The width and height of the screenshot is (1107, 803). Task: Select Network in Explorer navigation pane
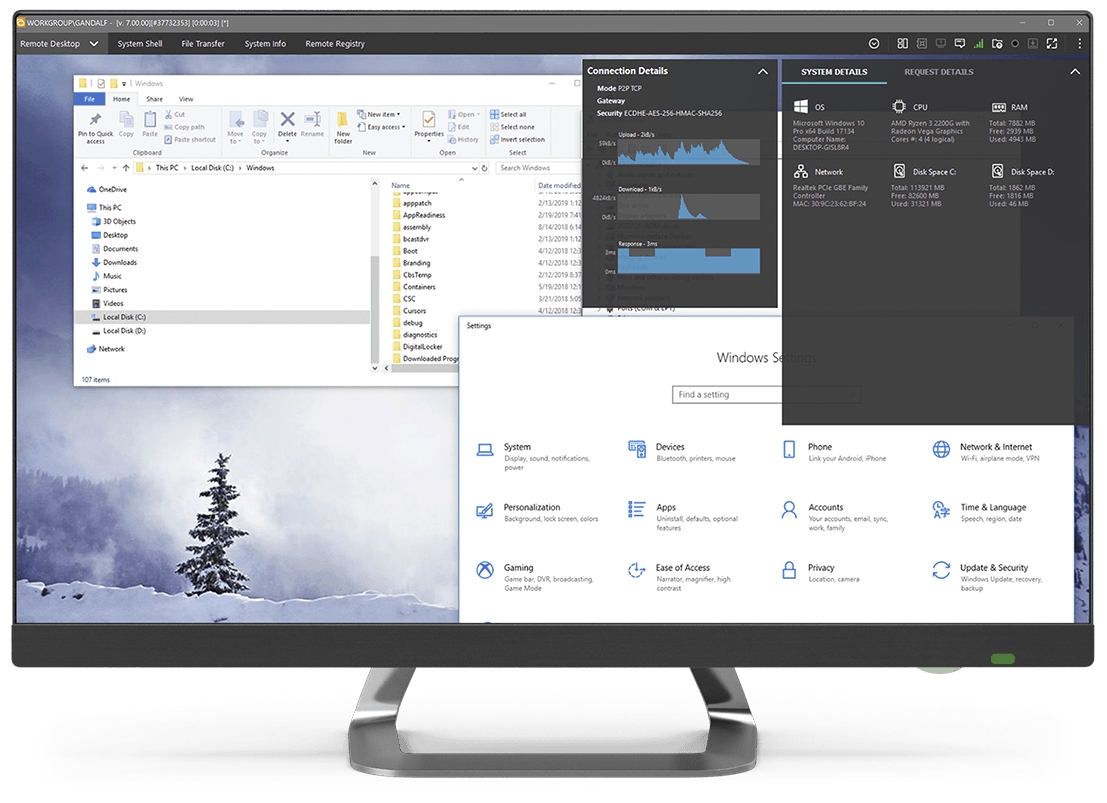coord(105,349)
